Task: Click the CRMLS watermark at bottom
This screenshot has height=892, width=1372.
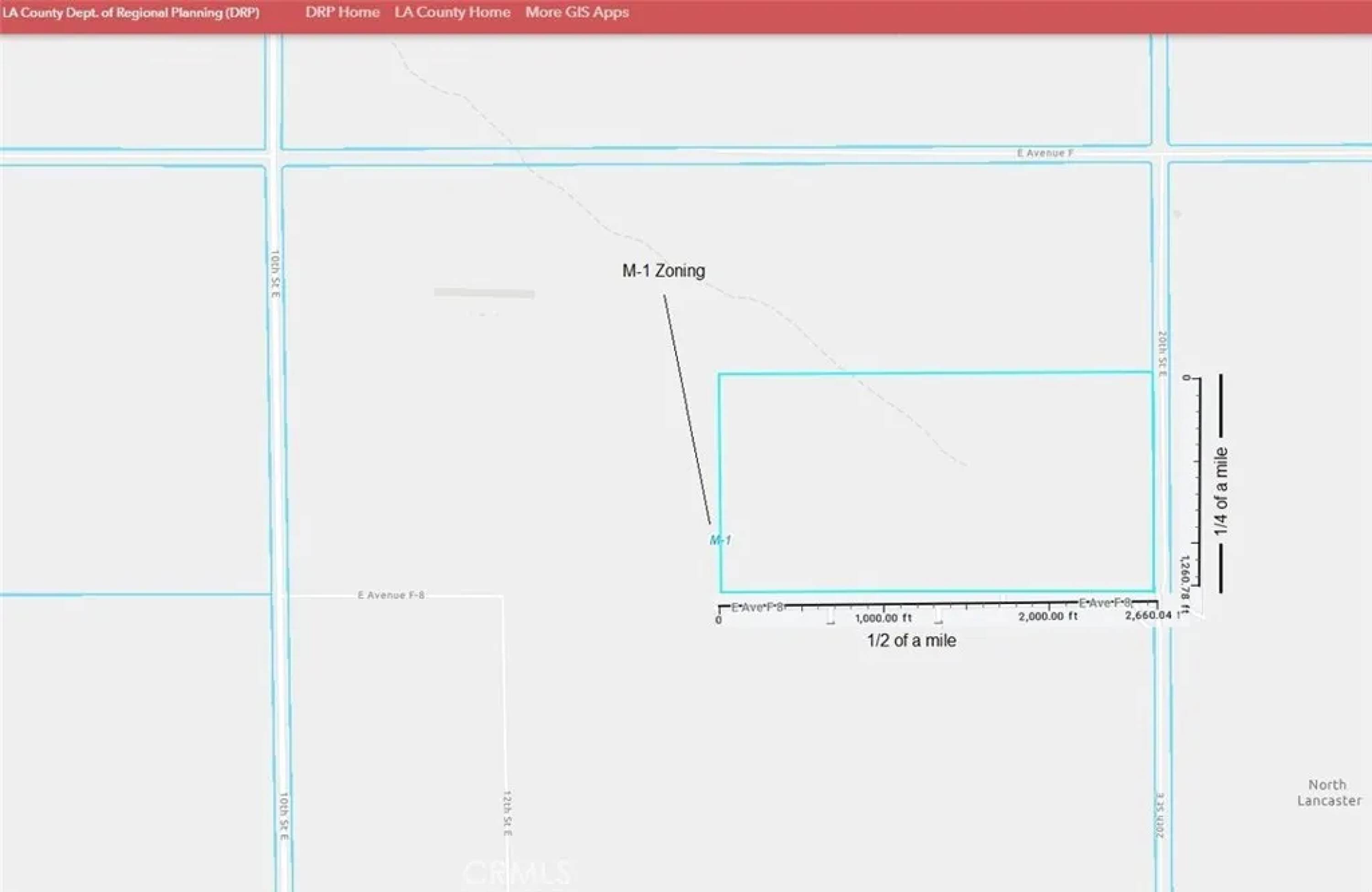Action: (x=516, y=874)
